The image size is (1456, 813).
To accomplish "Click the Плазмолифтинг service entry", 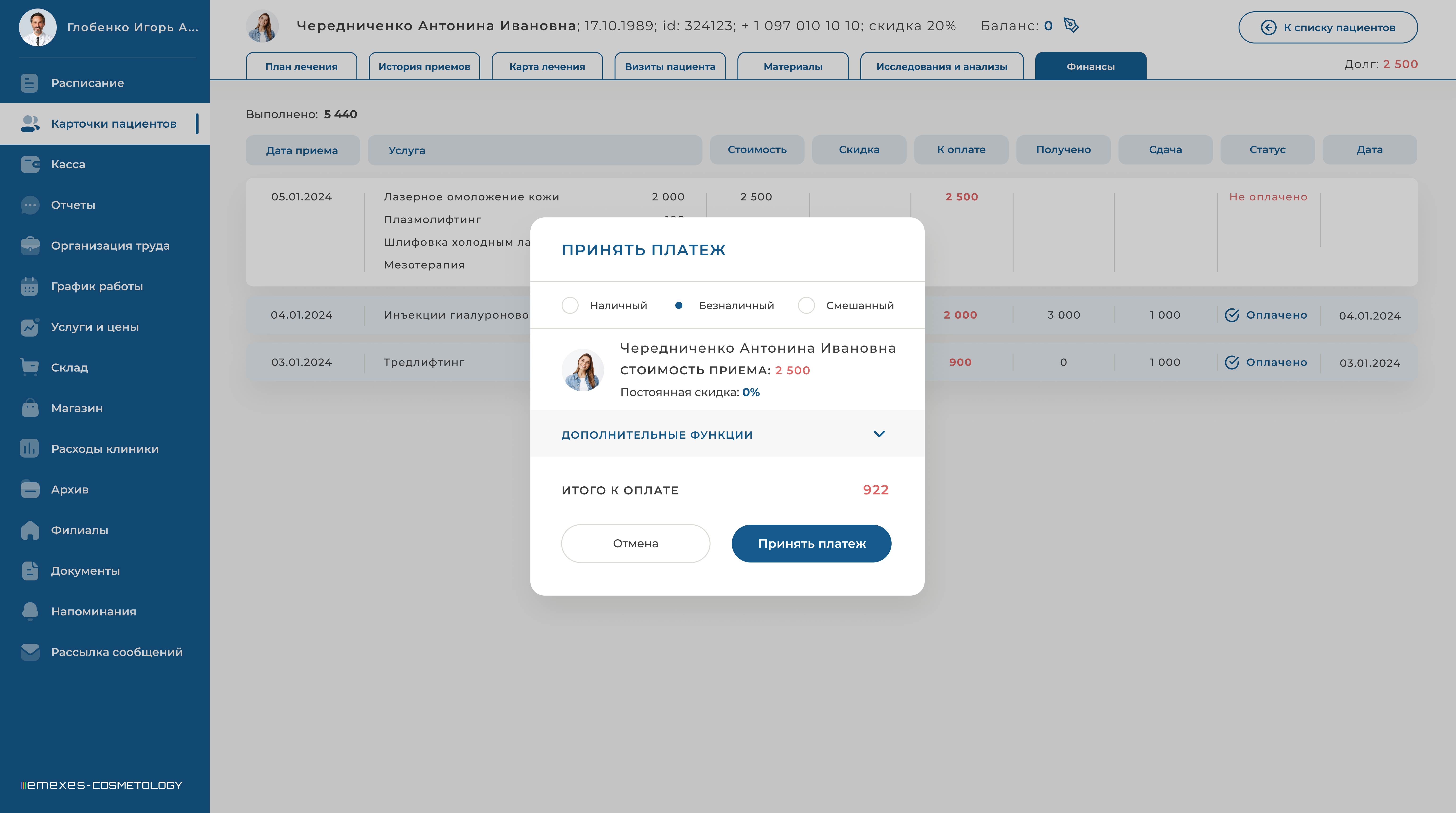I will click(x=432, y=220).
